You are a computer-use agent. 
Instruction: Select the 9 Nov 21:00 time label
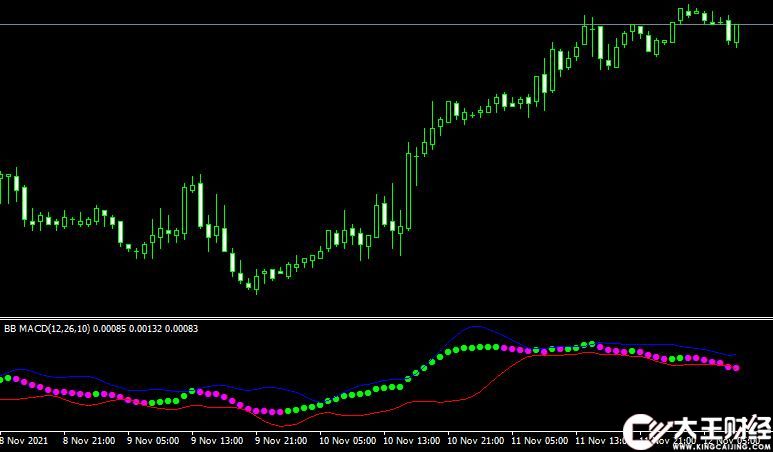(x=281, y=440)
